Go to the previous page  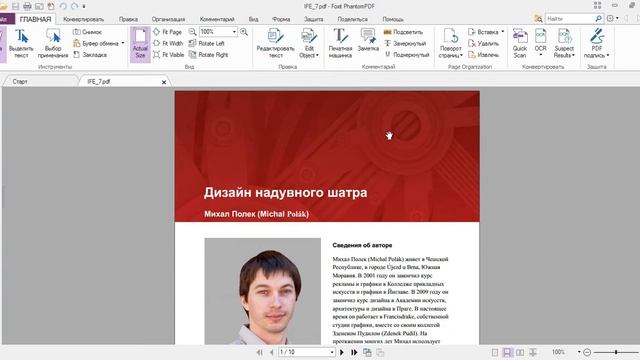click(x=271, y=352)
